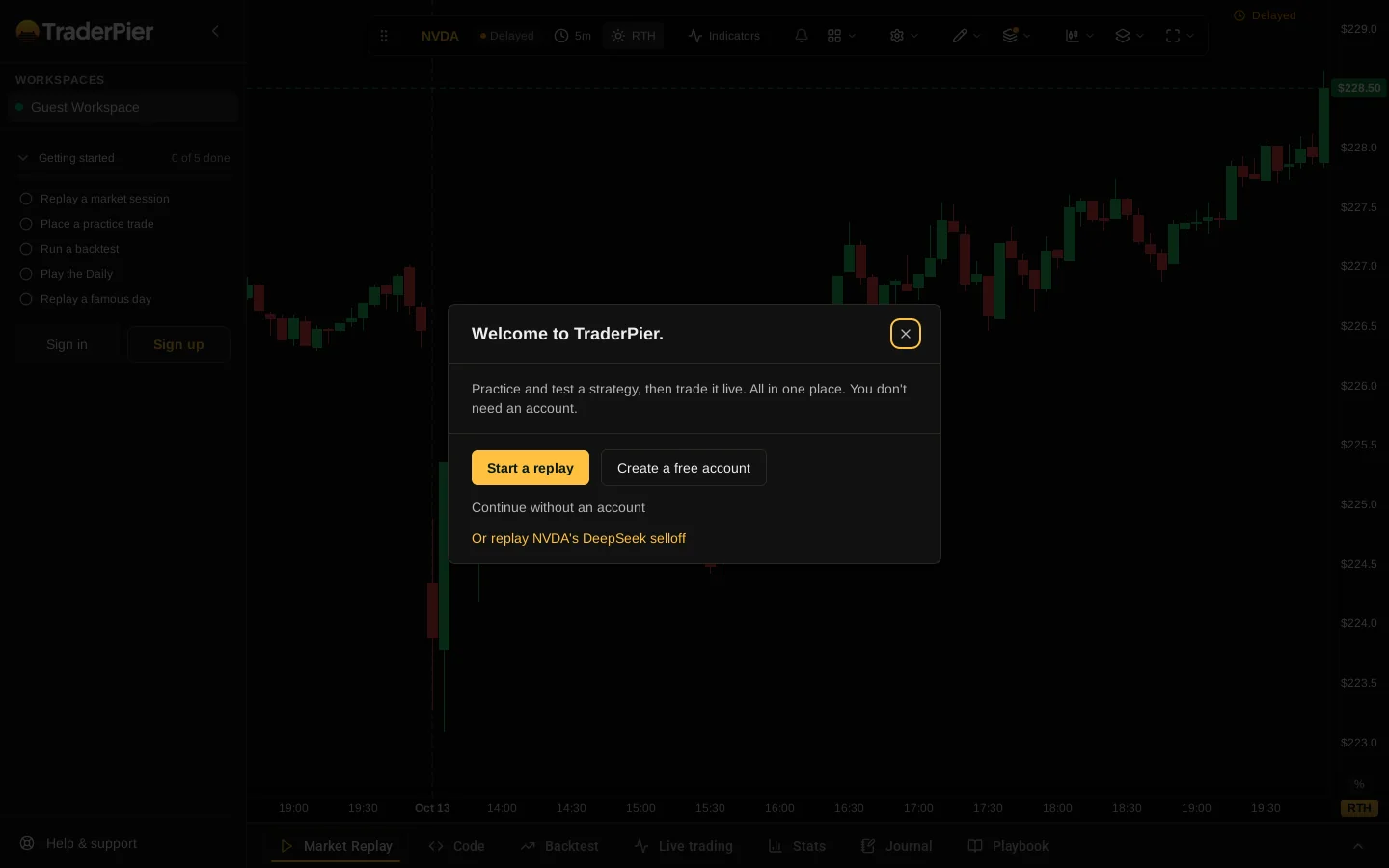This screenshot has width=1389, height=868.
Task: Open the 5m timeframe selector
Action: tap(573, 36)
